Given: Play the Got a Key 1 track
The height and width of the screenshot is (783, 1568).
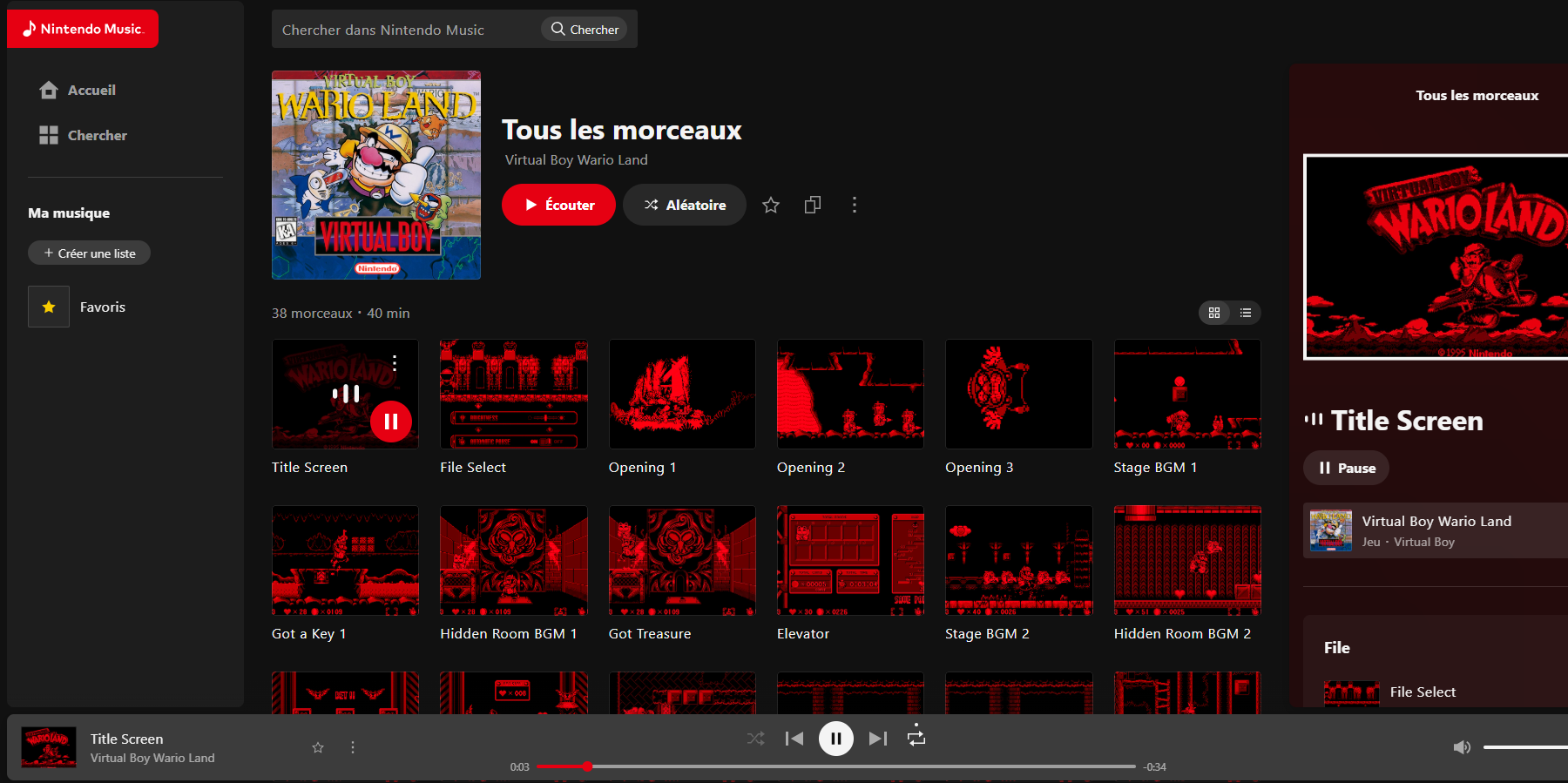Looking at the screenshot, I should tap(345, 560).
